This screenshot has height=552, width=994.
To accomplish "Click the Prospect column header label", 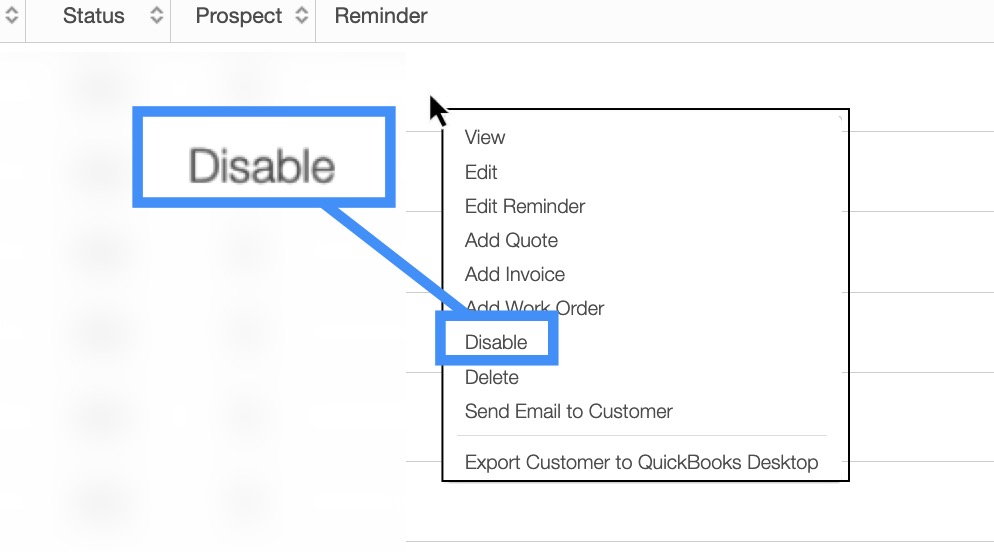I will (x=239, y=16).
